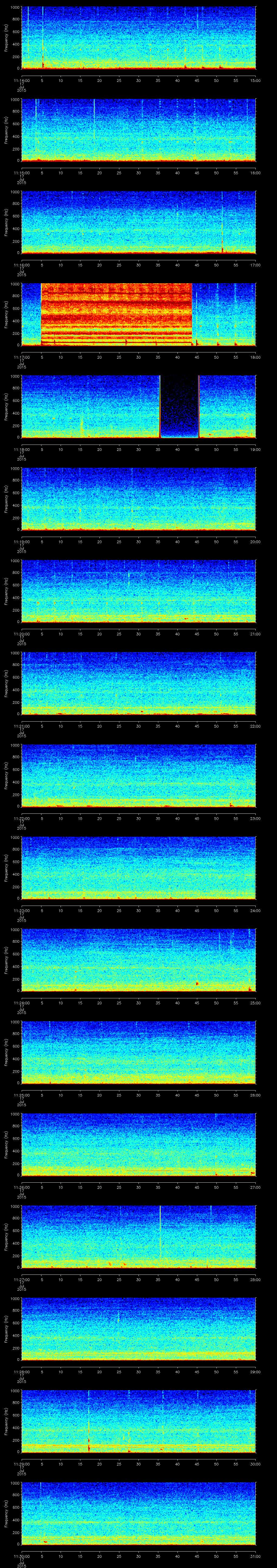Click the 26:00 end time label
277x1568 pixels.
255,1095
